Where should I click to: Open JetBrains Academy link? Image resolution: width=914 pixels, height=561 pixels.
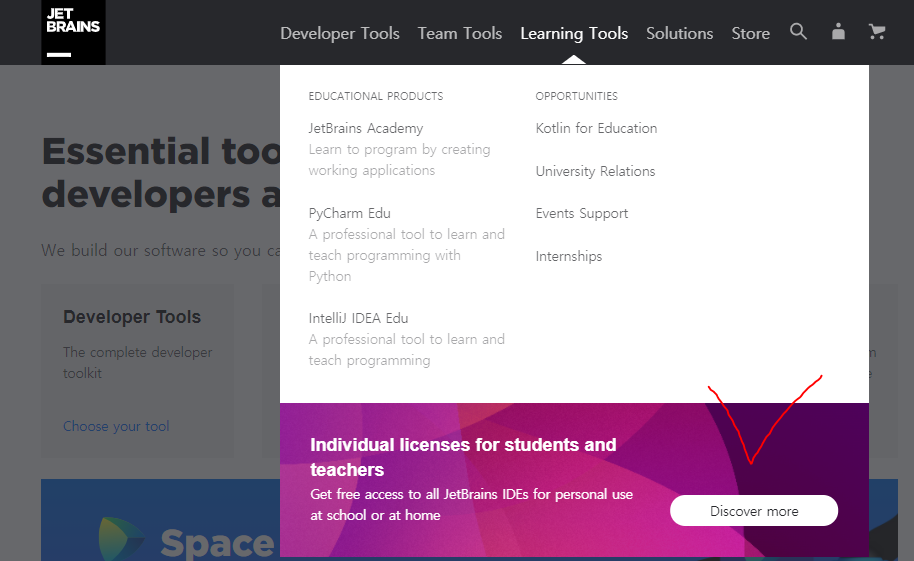(365, 128)
